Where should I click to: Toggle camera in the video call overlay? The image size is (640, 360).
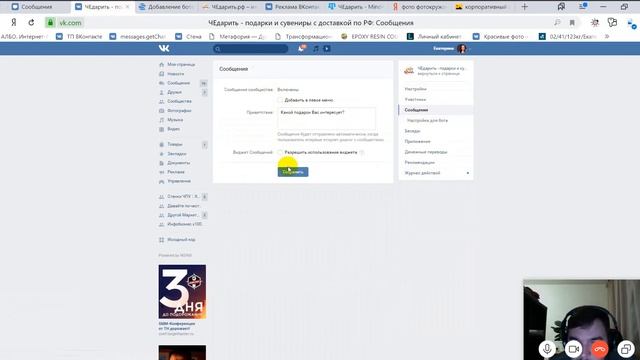pyautogui.click(x=574, y=349)
